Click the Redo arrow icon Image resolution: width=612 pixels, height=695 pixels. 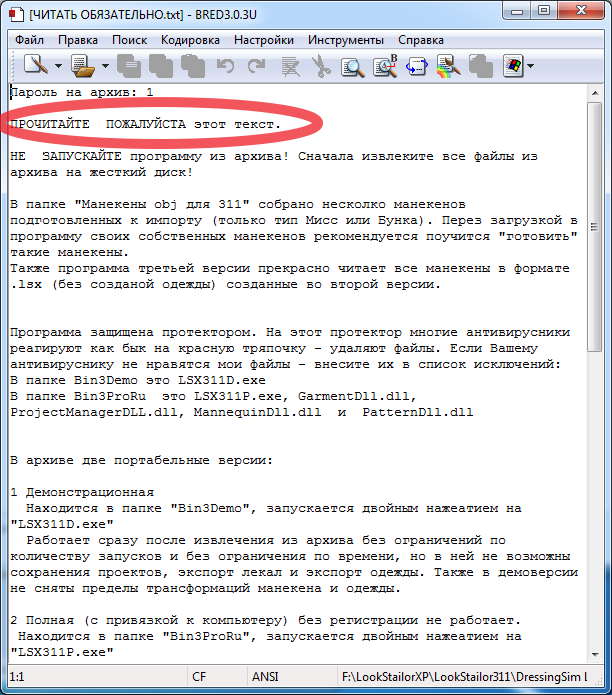pos(256,66)
